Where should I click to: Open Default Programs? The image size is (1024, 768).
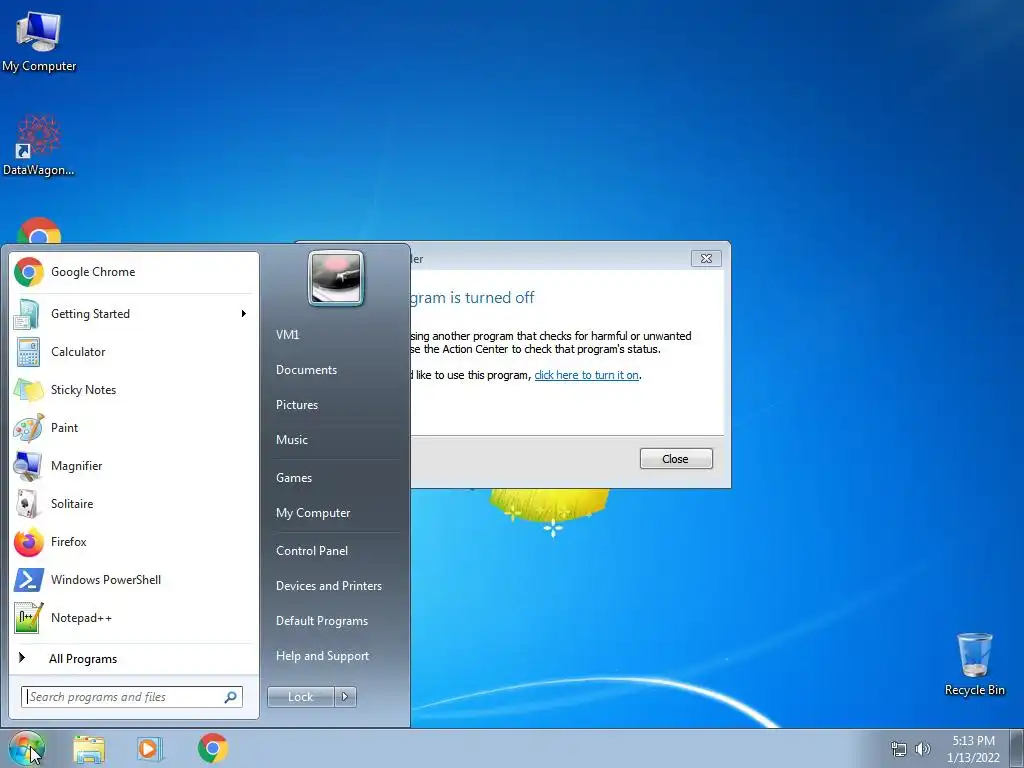[x=322, y=622]
